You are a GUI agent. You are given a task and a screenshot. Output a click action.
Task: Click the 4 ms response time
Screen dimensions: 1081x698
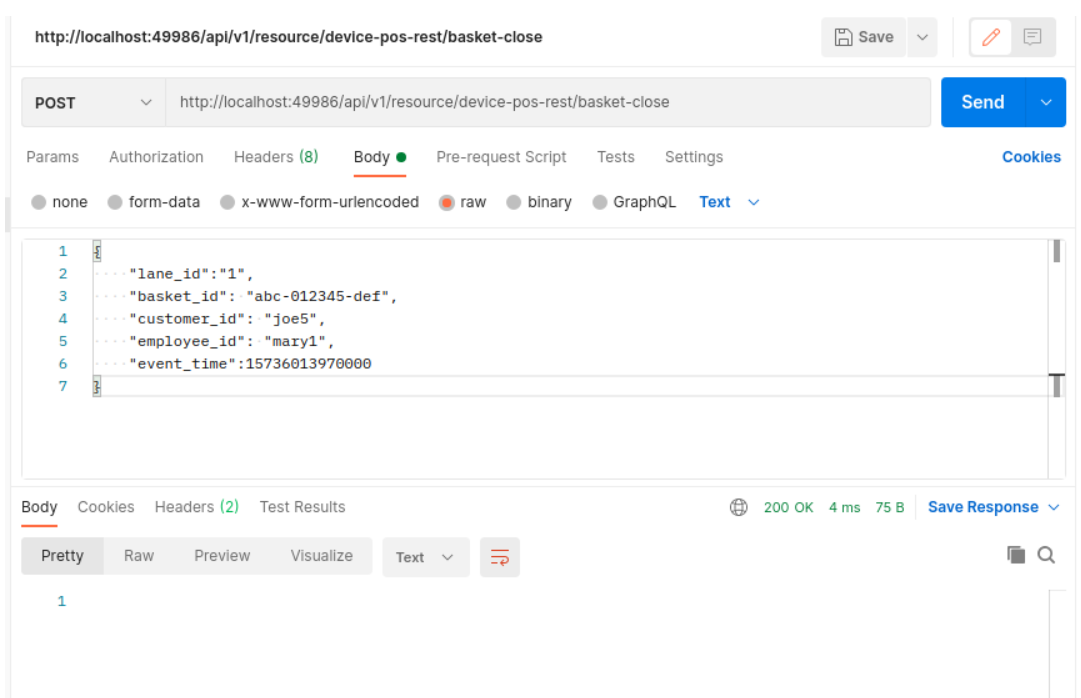[845, 508]
